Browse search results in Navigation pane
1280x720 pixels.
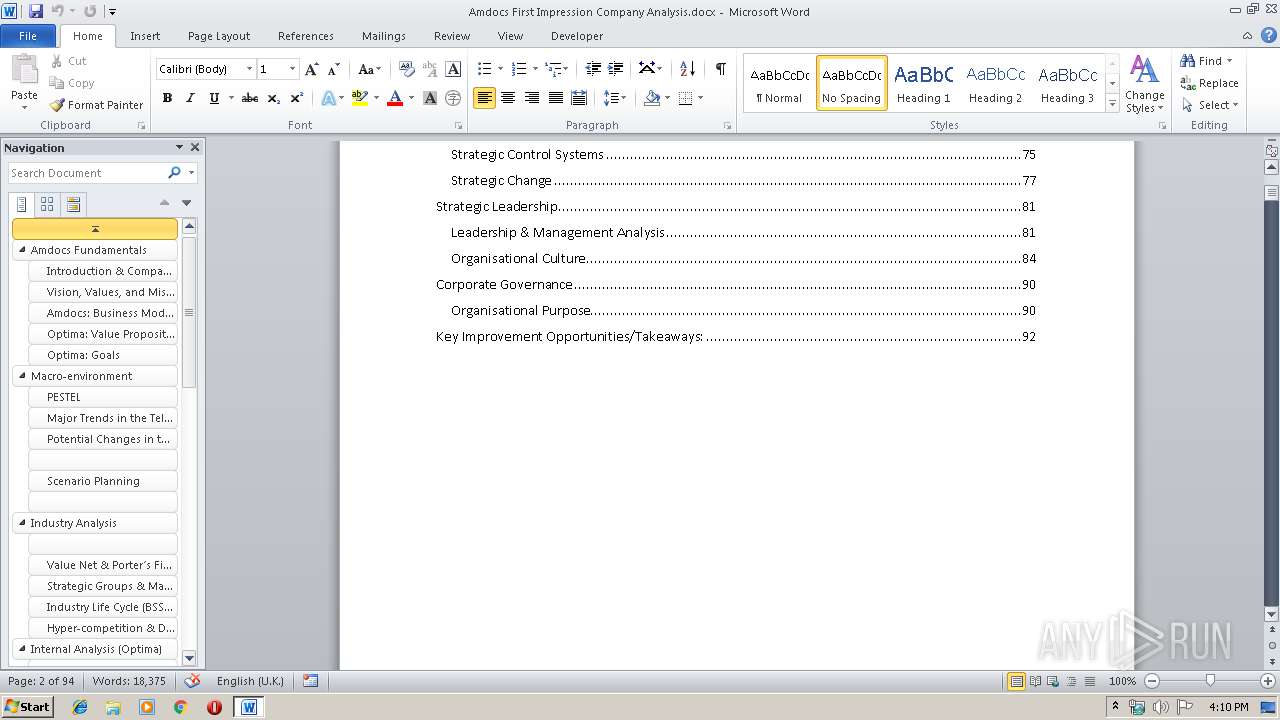73,204
